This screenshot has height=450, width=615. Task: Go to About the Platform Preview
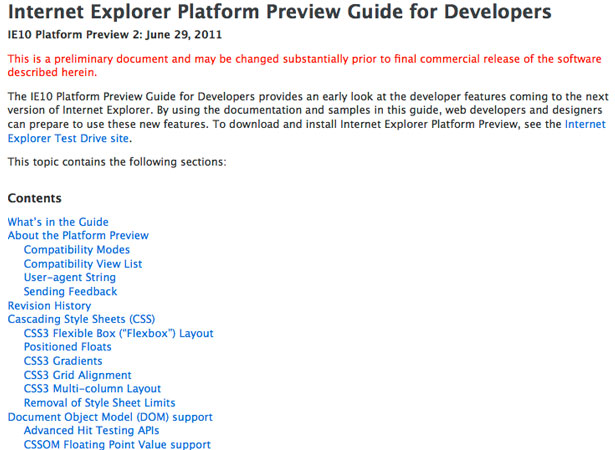click(x=78, y=235)
